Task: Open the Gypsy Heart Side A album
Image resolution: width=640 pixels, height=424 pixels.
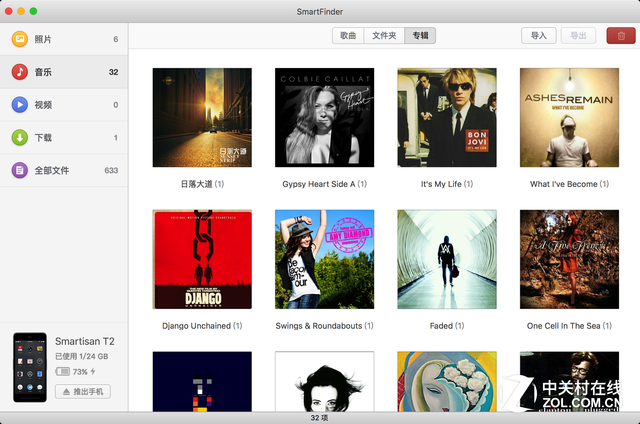Action: point(324,117)
